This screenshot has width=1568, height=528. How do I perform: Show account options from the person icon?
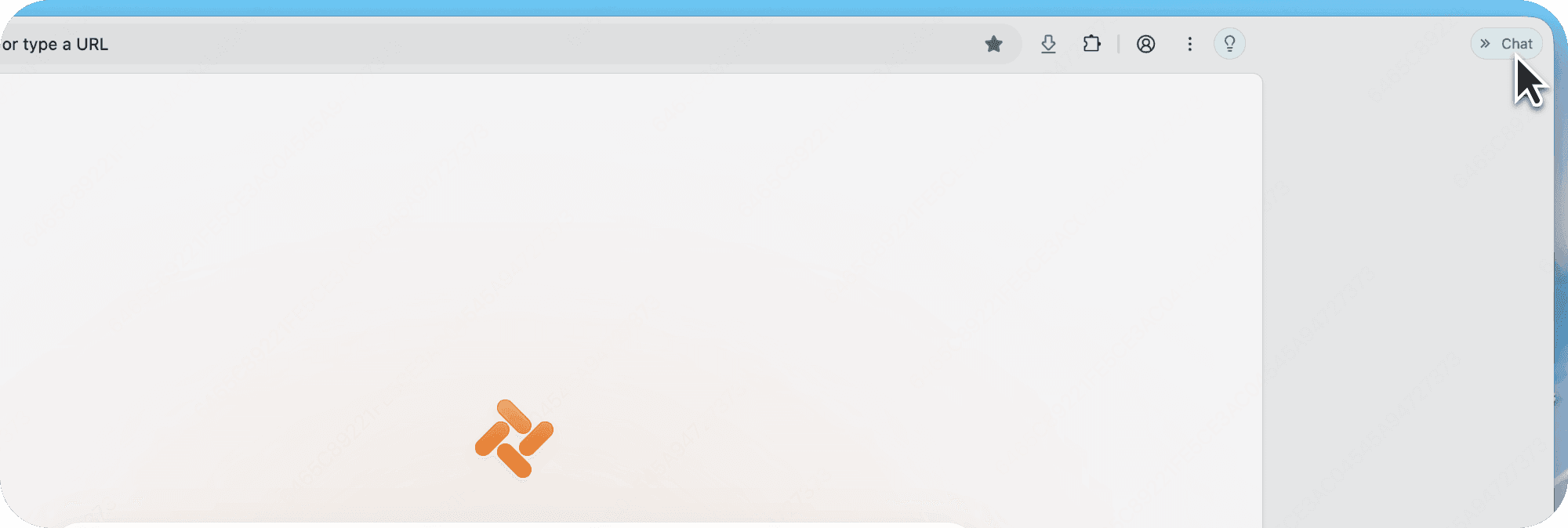(x=1145, y=44)
